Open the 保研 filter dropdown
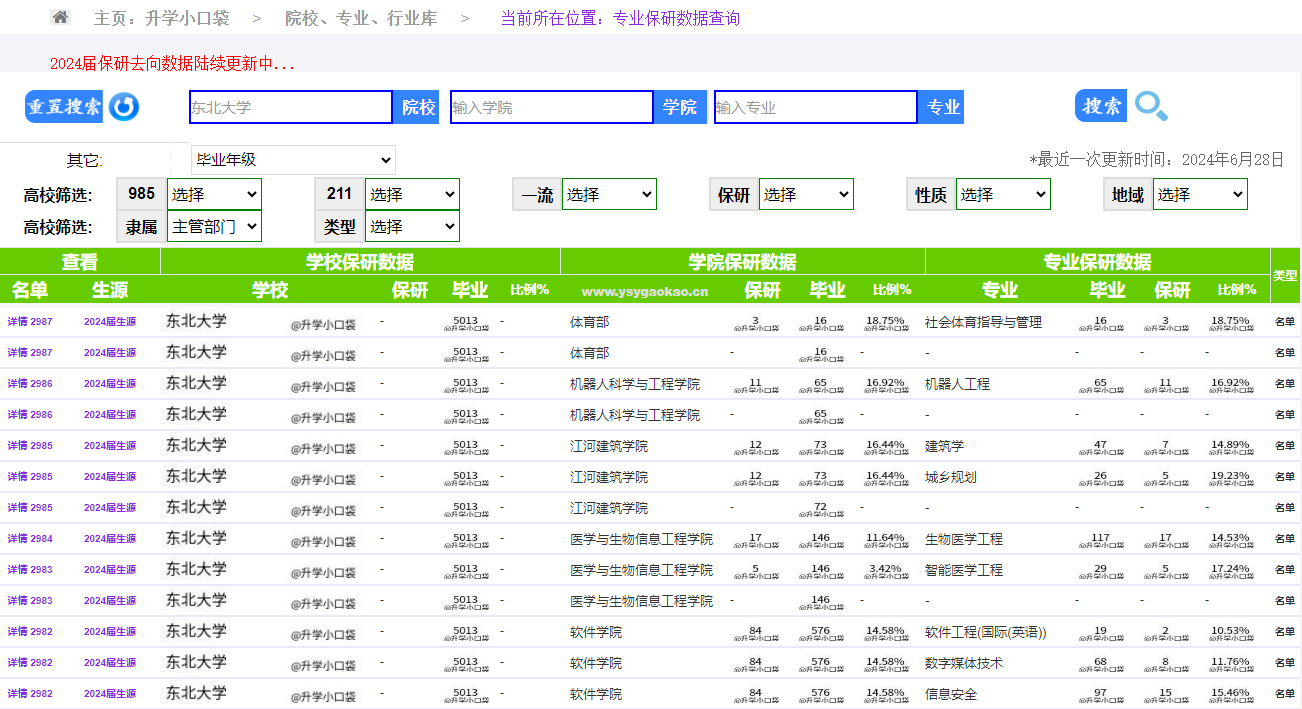The width and height of the screenshot is (1302, 709). click(x=806, y=194)
